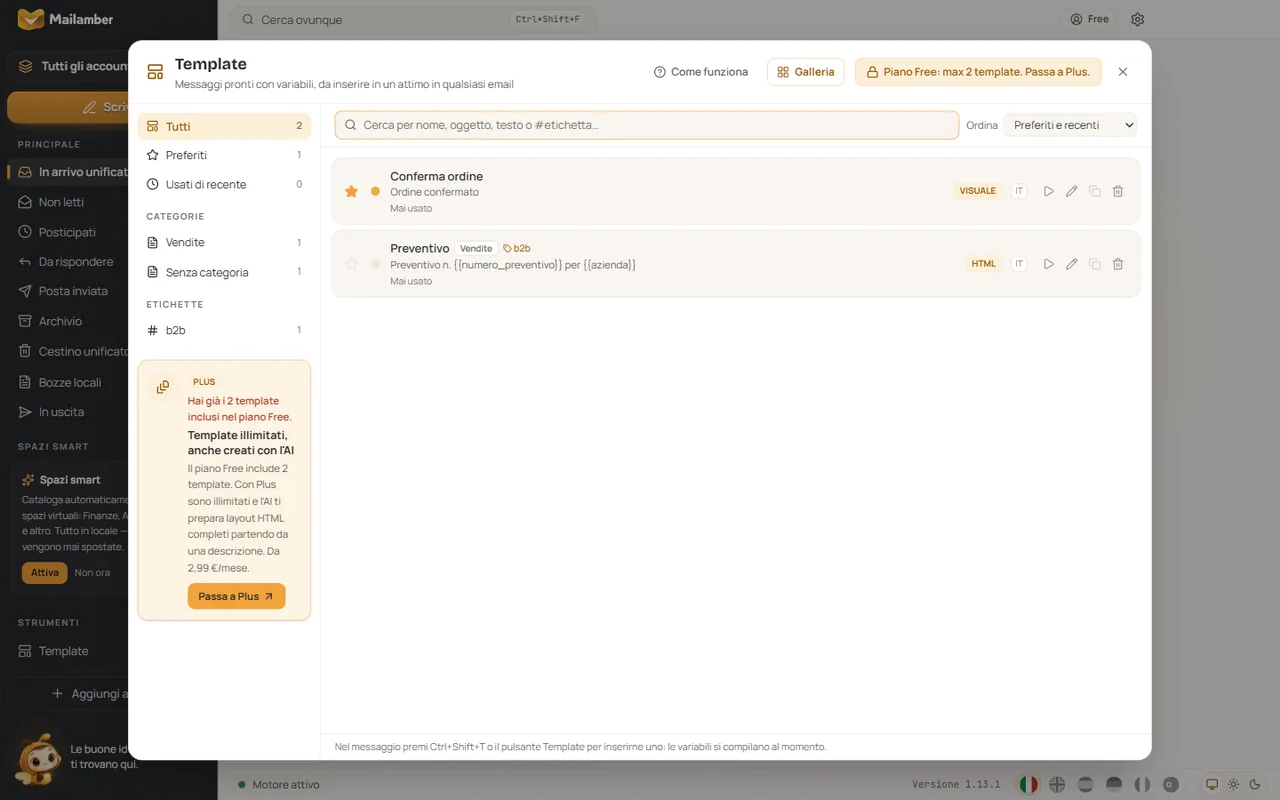Open Posta inviata in the sidebar

click(x=73, y=291)
